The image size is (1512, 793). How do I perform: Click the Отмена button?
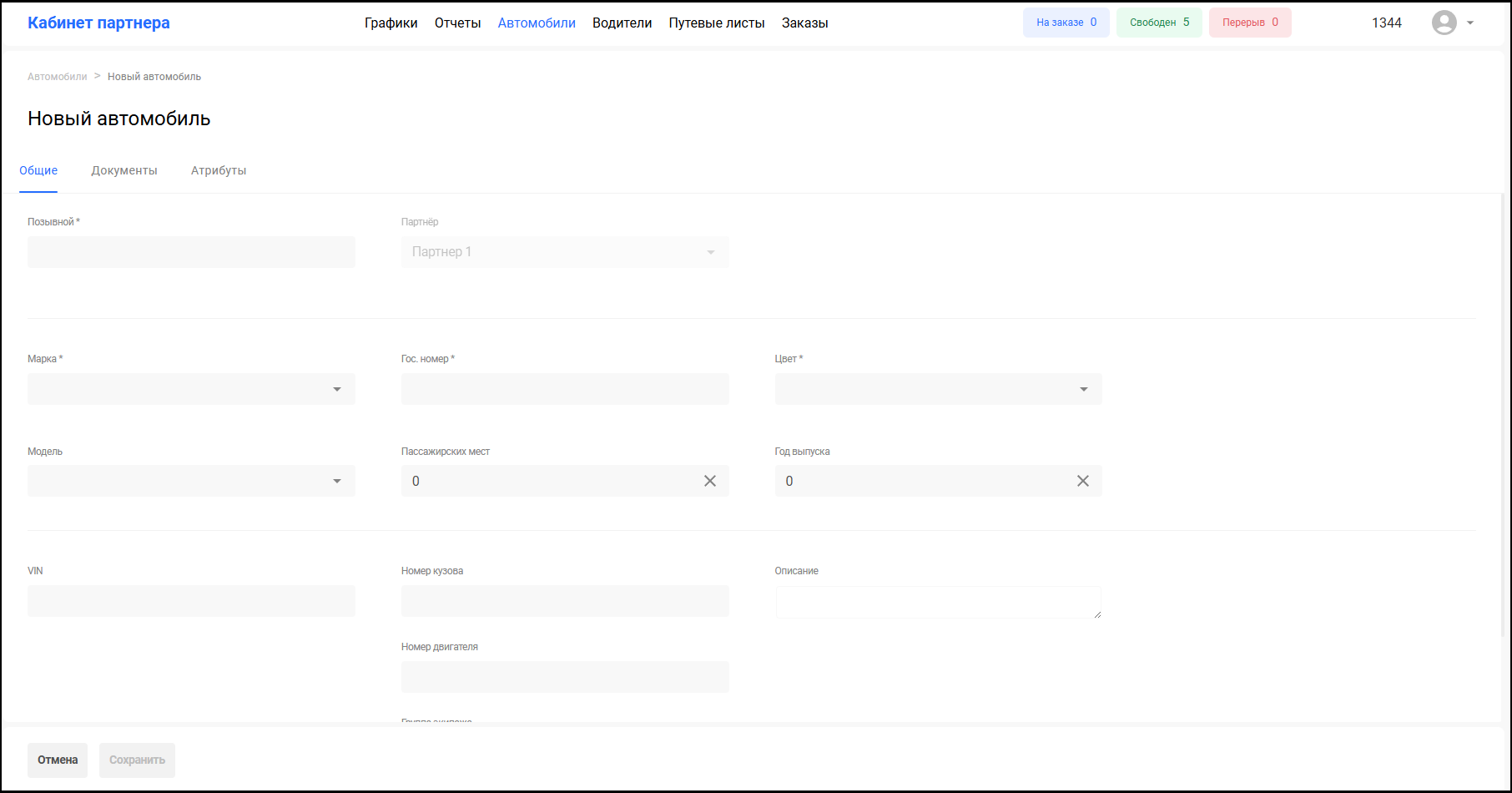[58, 760]
